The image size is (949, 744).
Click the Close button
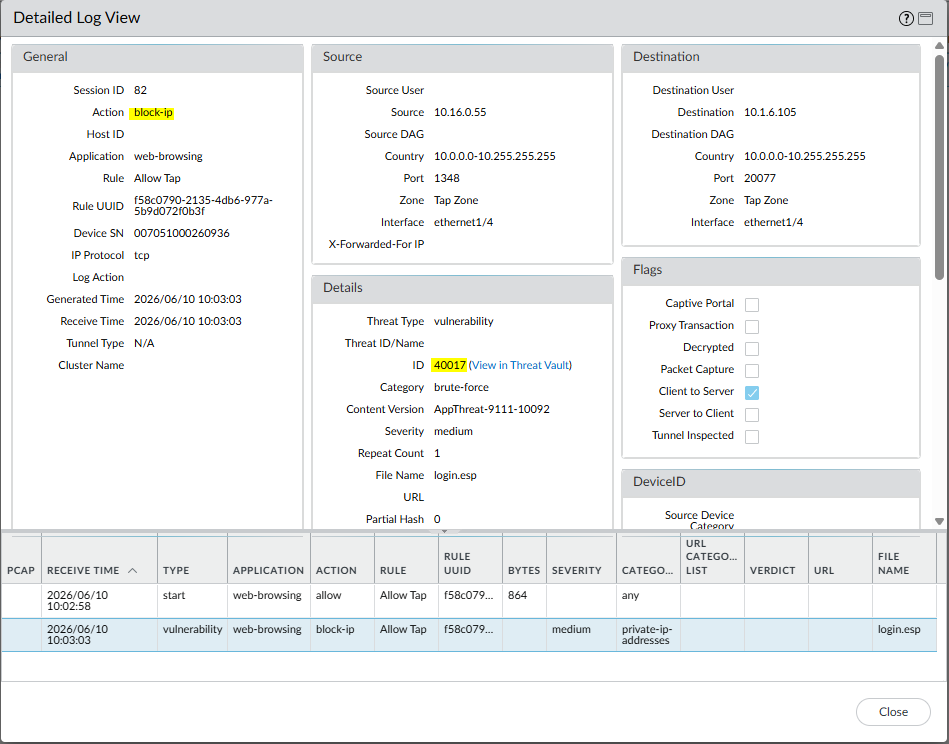[893, 712]
